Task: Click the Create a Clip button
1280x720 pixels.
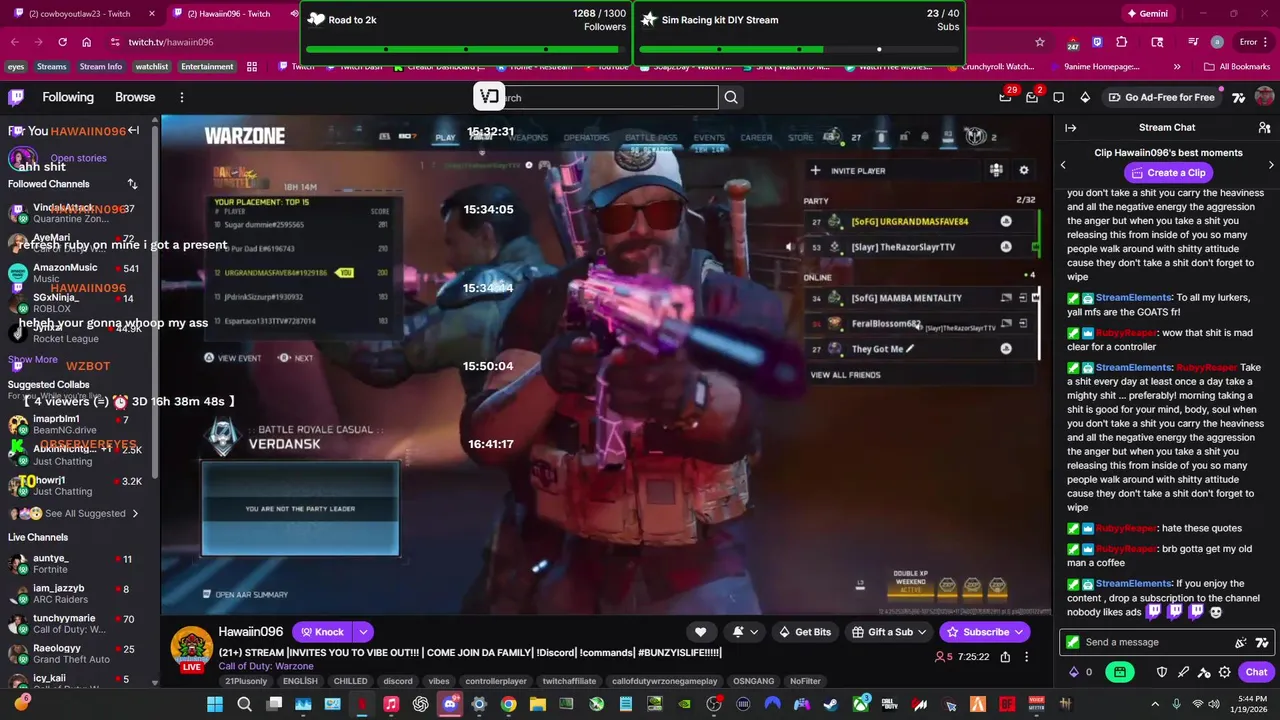Action: 1168,173
